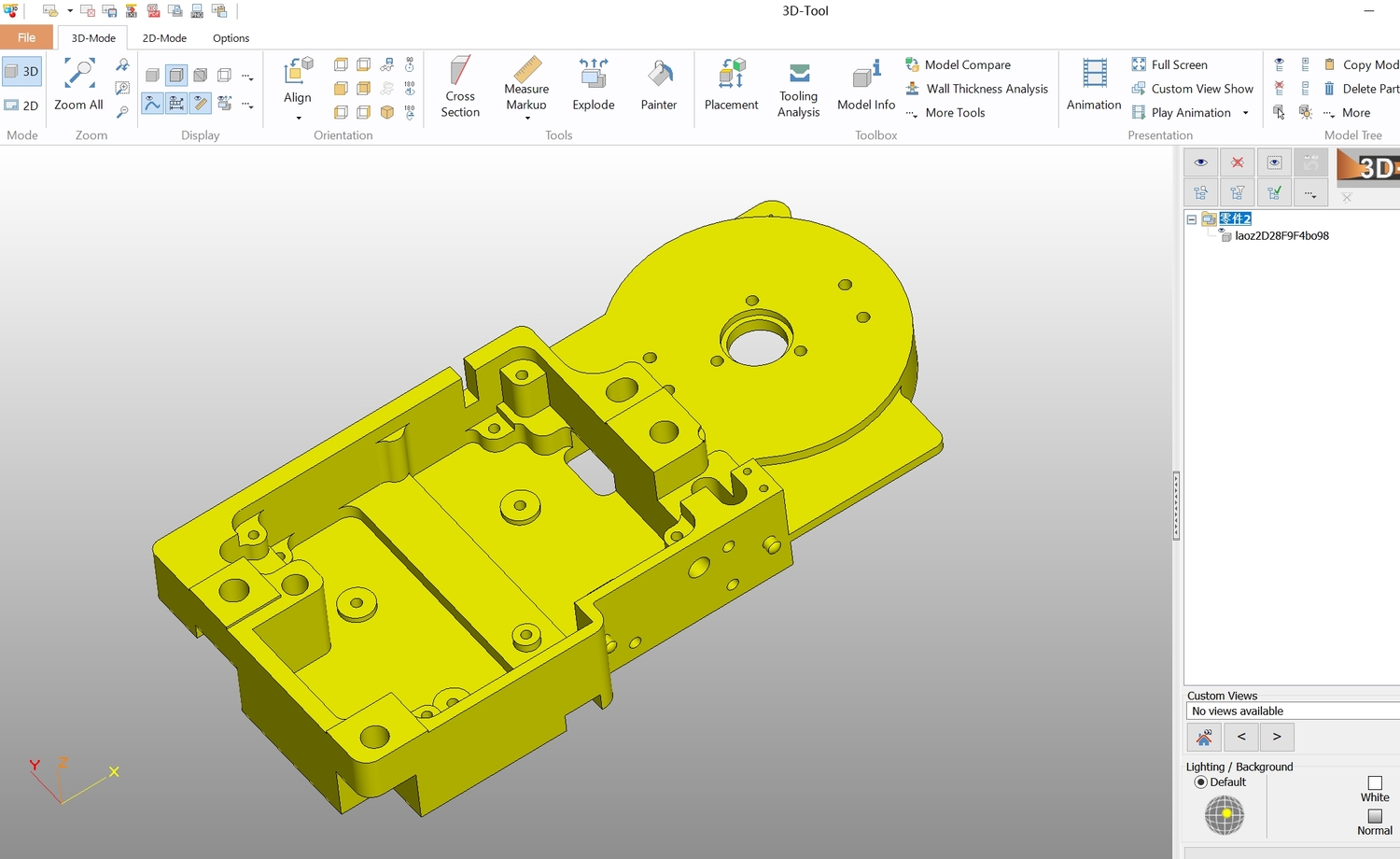Click Custom View Show

click(1192, 89)
